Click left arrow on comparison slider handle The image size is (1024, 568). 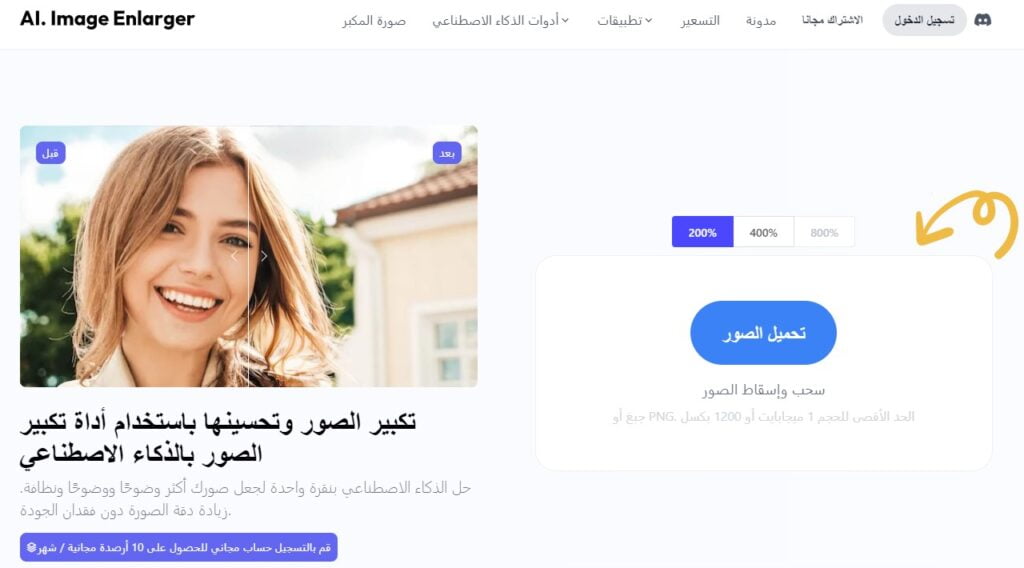point(234,257)
